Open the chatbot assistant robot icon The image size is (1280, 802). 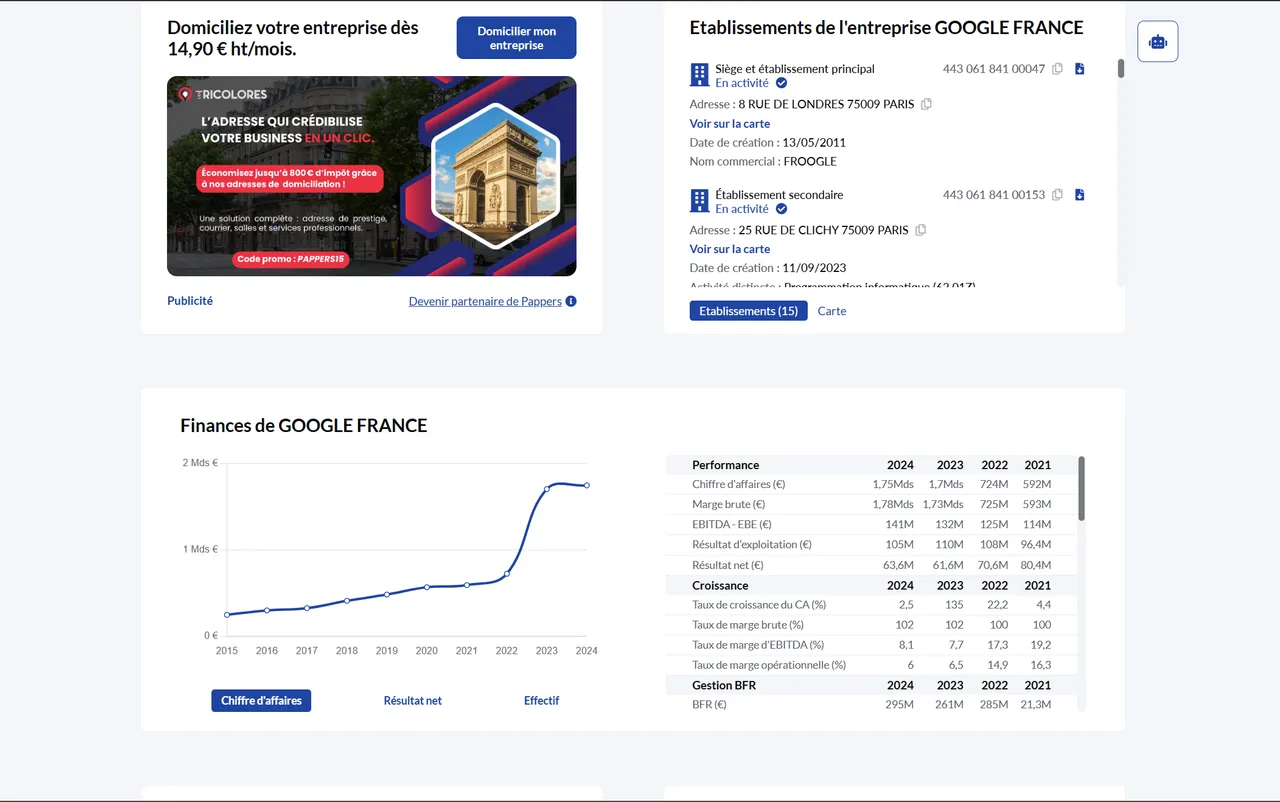tap(1158, 42)
